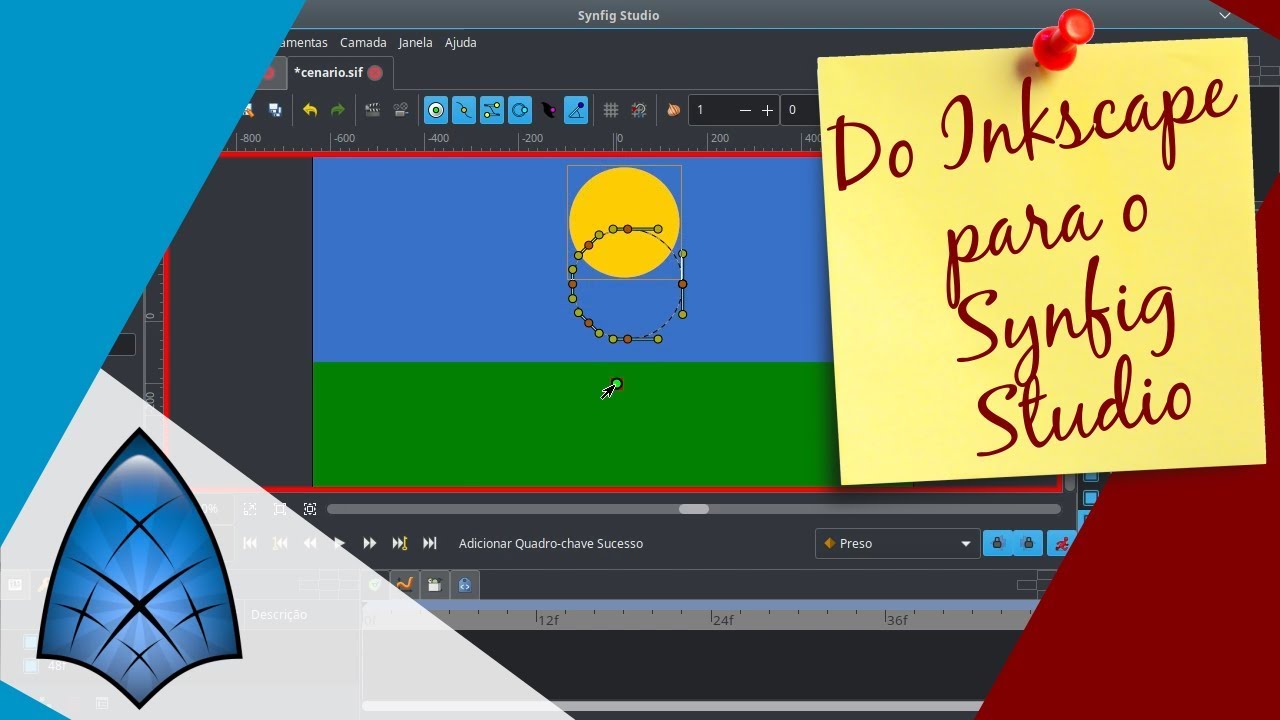Click the field showing 0
Screen dimensions: 1280x720
tap(799, 110)
